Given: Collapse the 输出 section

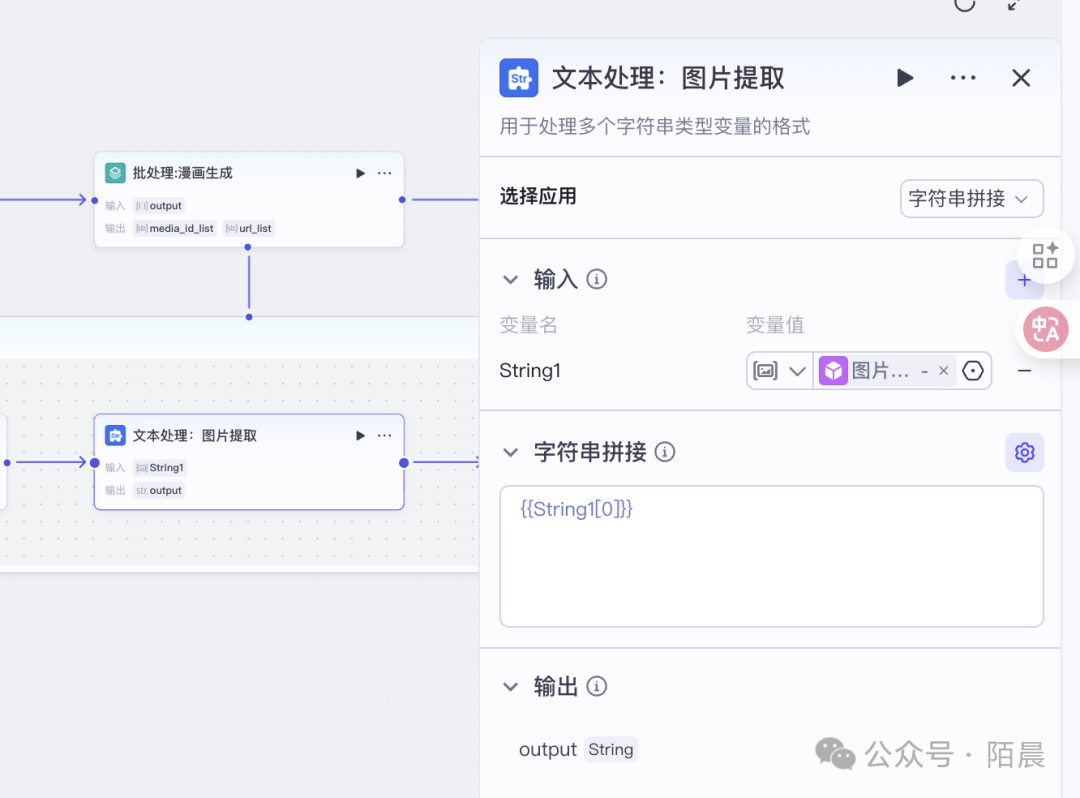Looking at the screenshot, I should (x=511, y=687).
